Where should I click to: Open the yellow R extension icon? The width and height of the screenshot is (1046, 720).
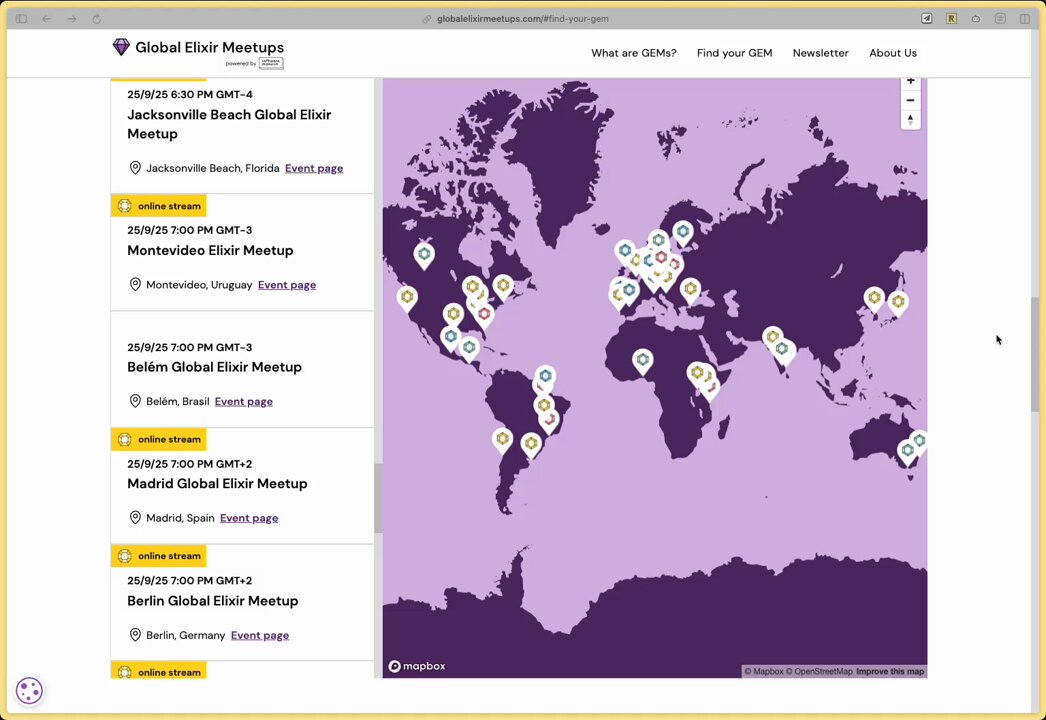(x=951, y=19)
